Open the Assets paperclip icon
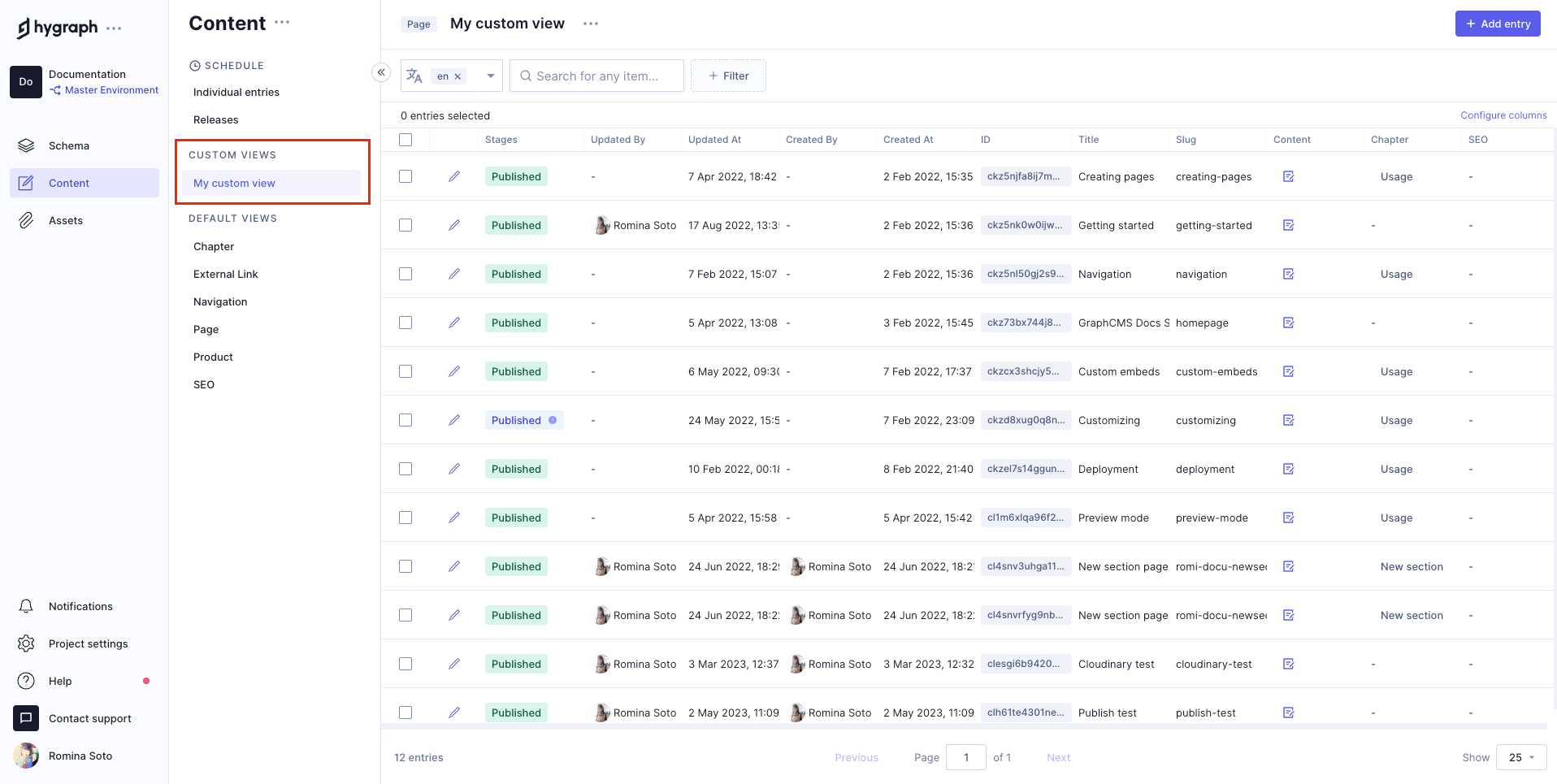Screen dimensions: 1557x784 click(26, 220)
